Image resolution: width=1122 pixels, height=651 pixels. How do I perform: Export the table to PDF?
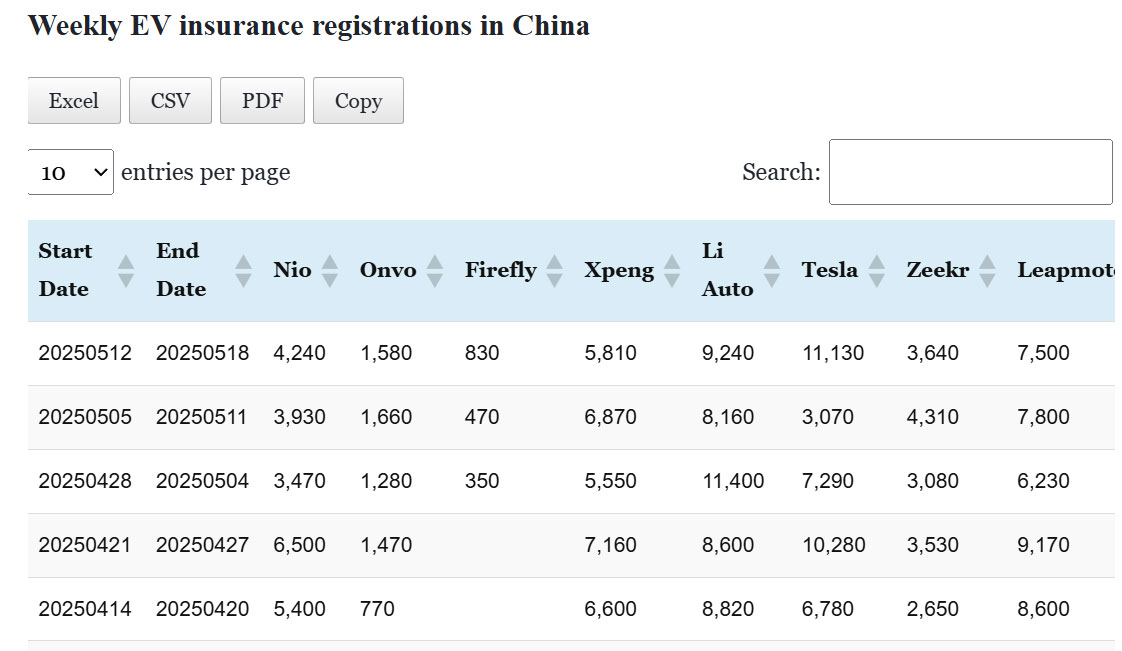coord(262,101)
